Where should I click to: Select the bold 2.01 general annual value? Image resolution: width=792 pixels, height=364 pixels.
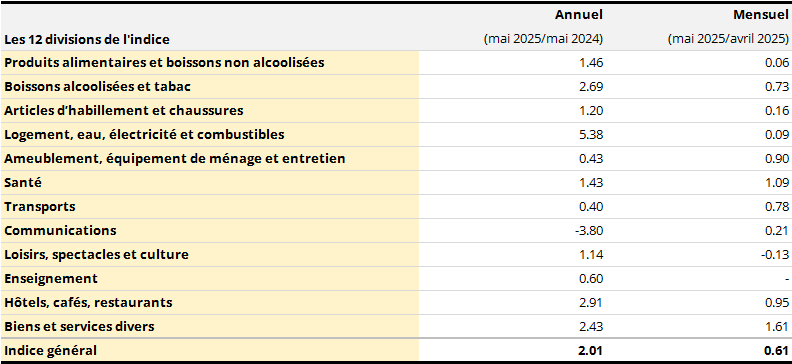590,350
